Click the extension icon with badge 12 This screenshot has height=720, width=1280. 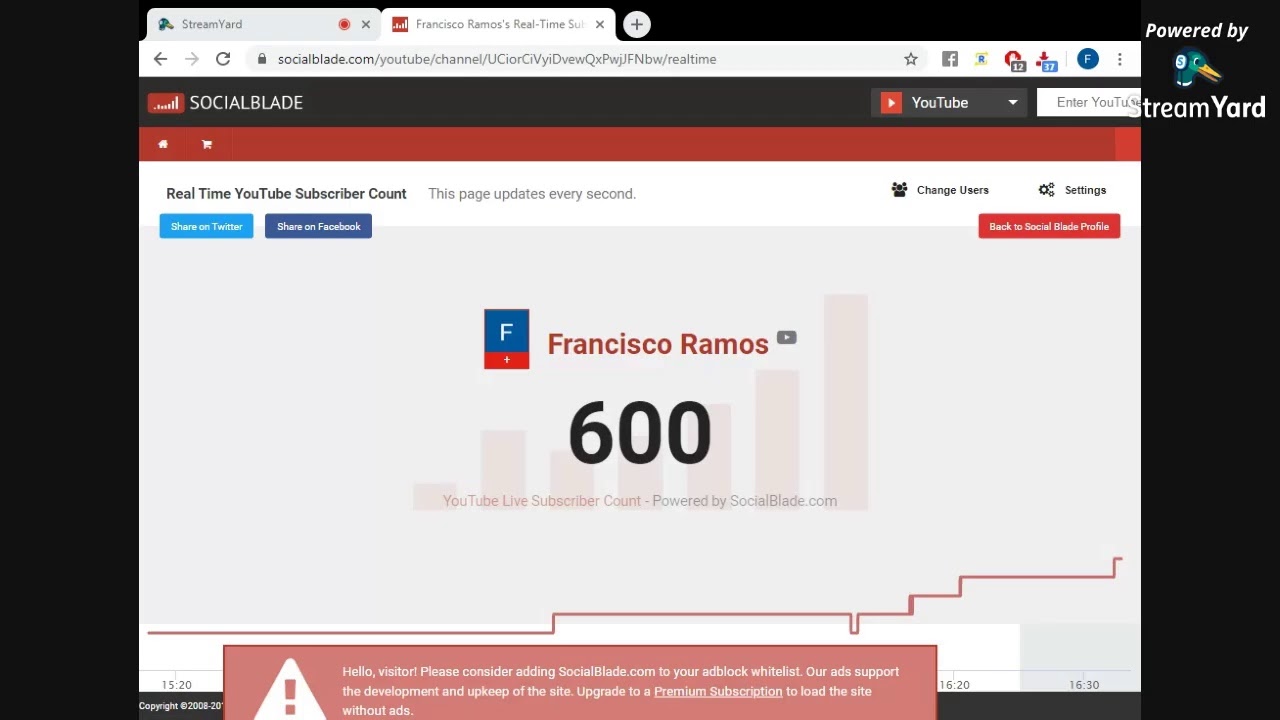click(1014, 60)
